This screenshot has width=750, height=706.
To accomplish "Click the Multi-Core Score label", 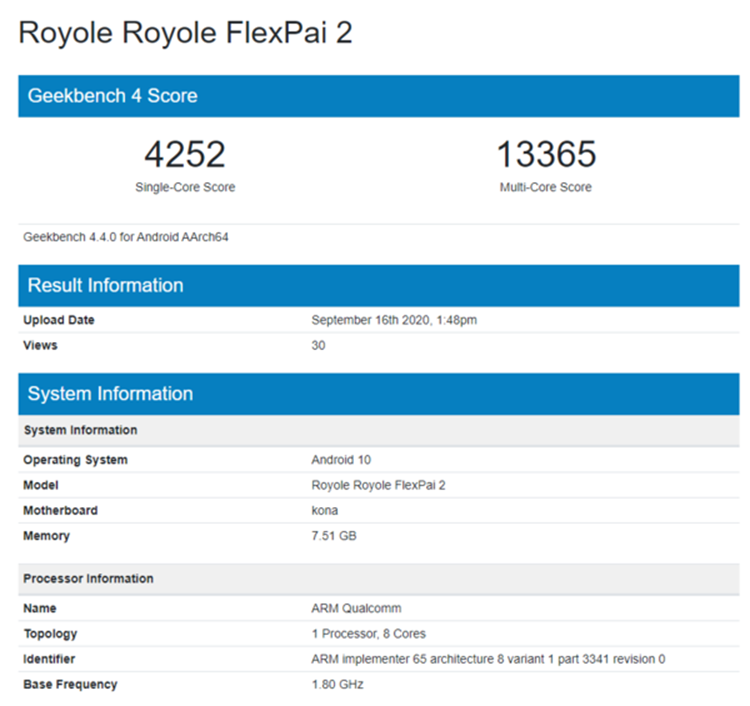I will [x=546, y=187].
